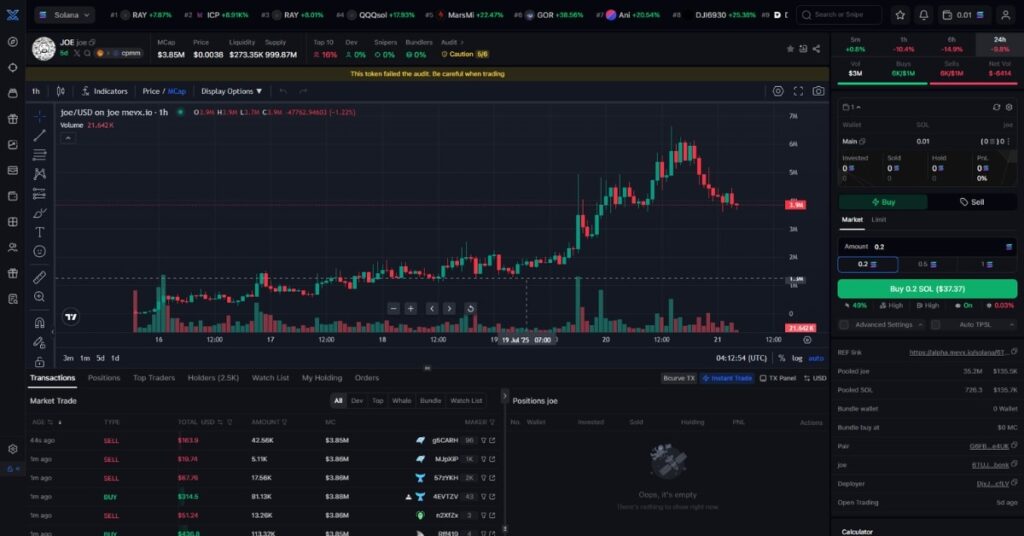1024x536 pixels.
Task: Open the 1h chart interval selector
Action: [36, 91]
